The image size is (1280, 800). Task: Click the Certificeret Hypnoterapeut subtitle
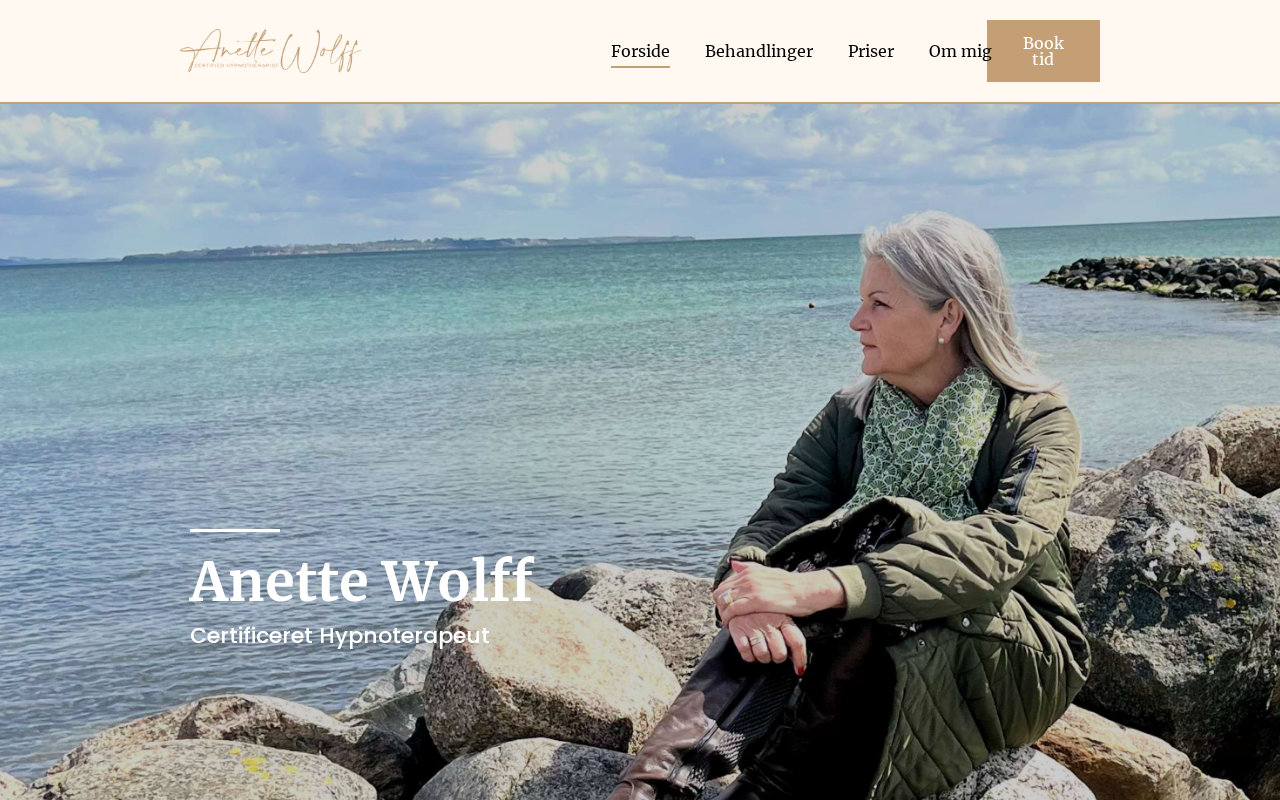coord(340,635)
